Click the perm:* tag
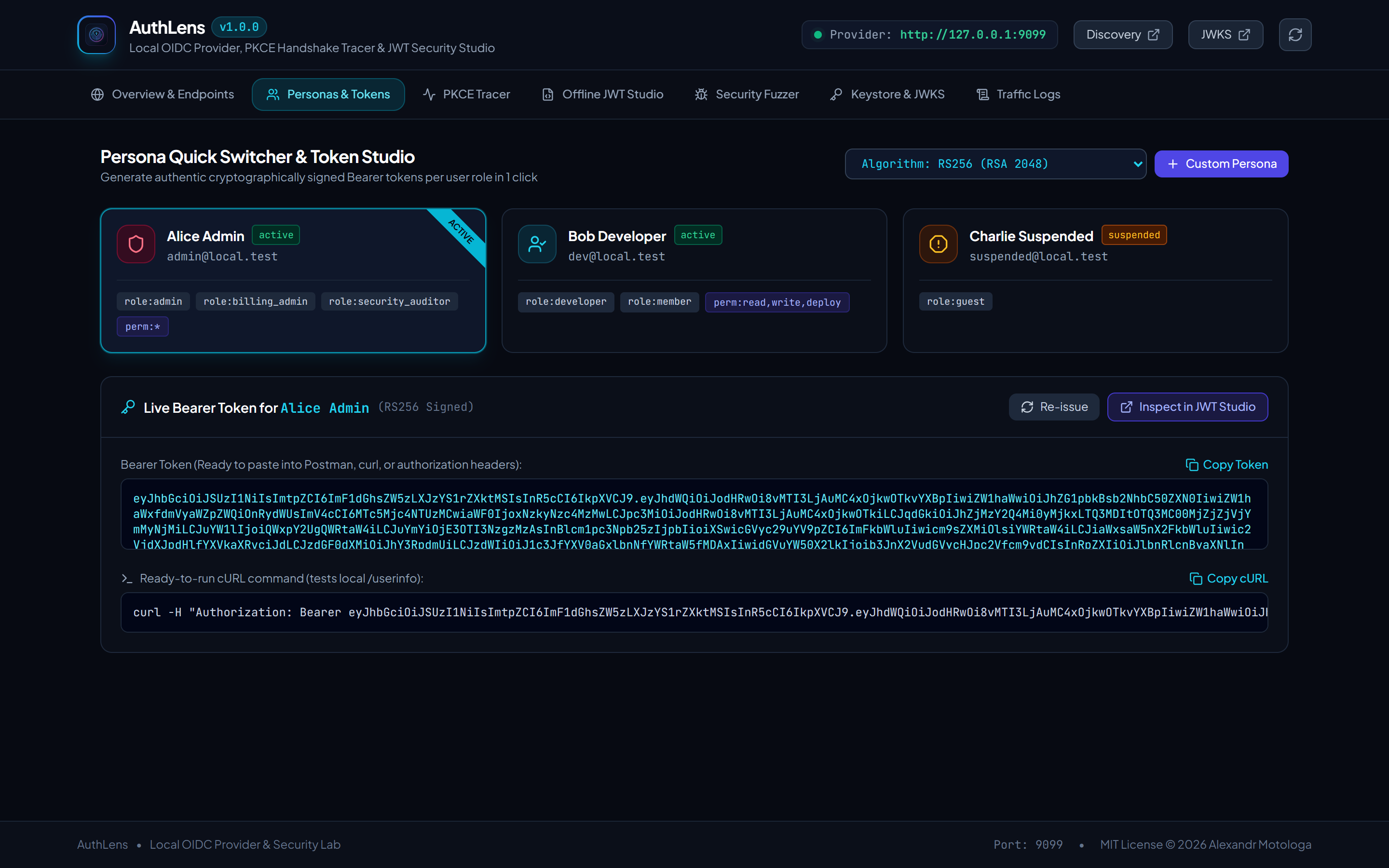Viewport: 1389px width, 868px height. click(x=143, y=326)
